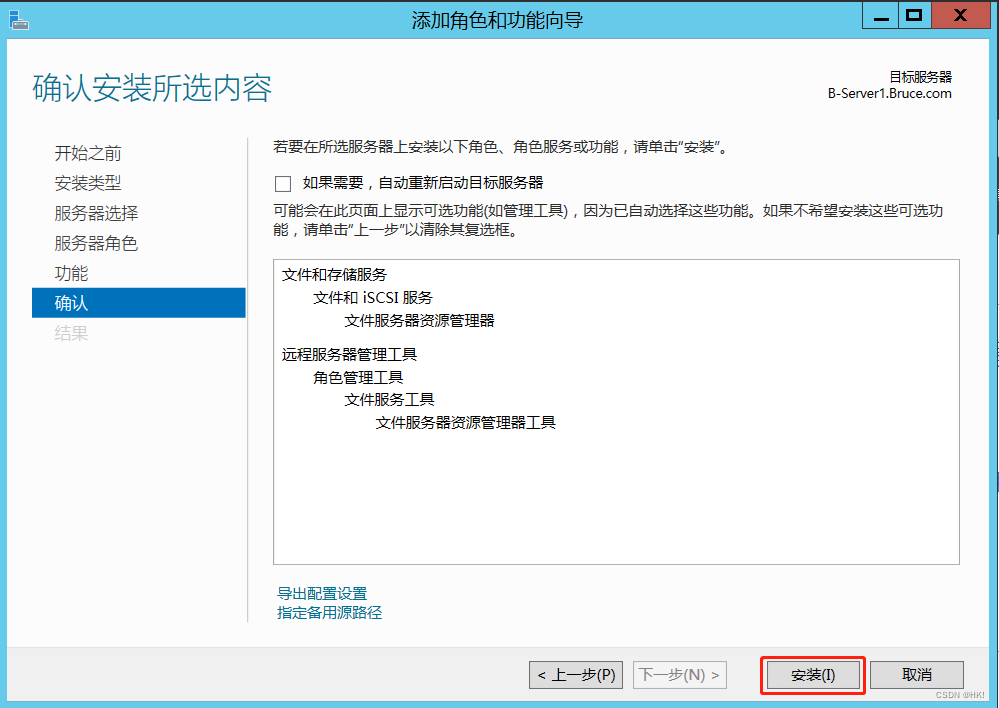The image size is (999, 708).
Task: Select the 安装类型 step in the sidebar
Action: coord(88,183)
